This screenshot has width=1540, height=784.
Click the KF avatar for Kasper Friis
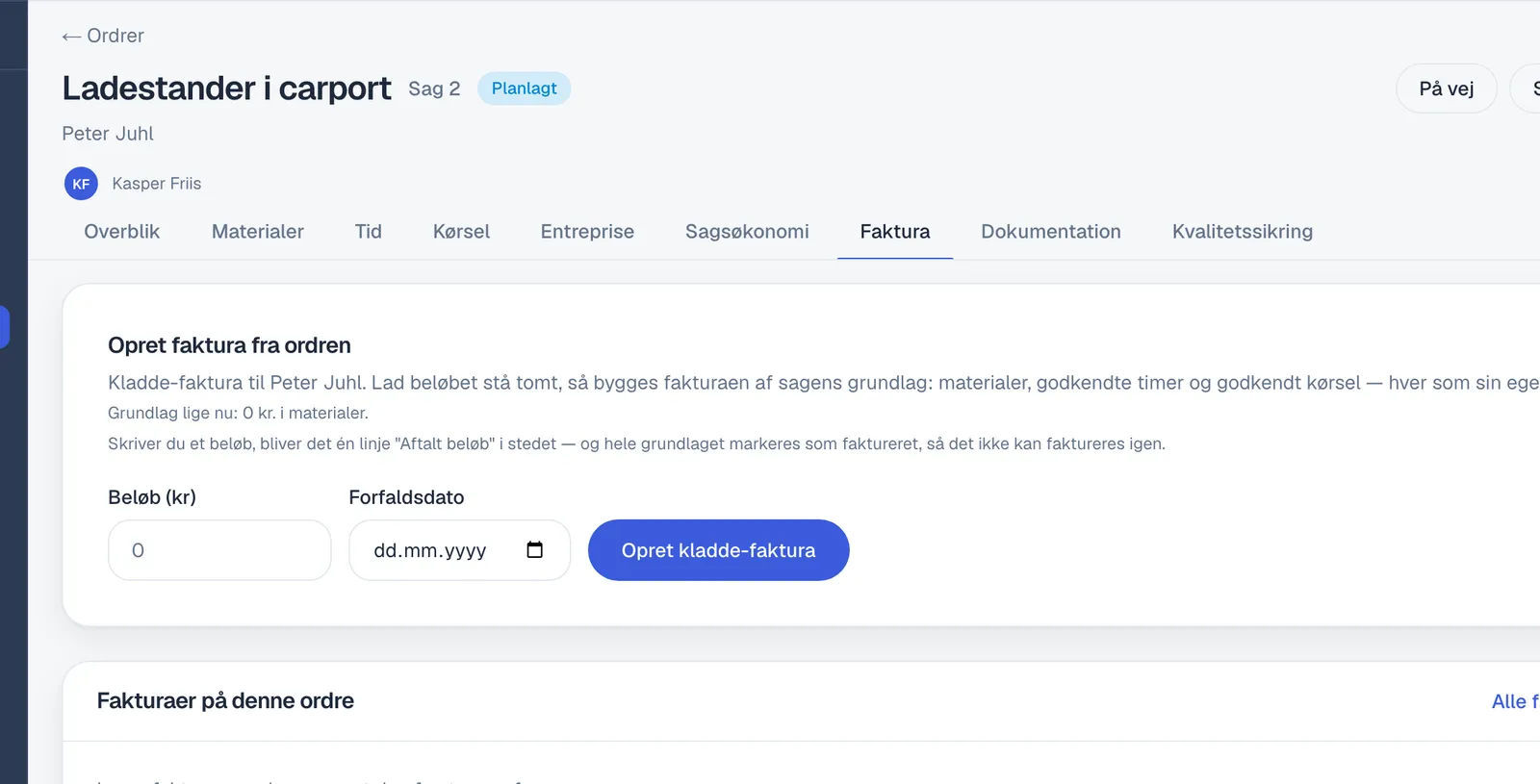pos(81,184)
